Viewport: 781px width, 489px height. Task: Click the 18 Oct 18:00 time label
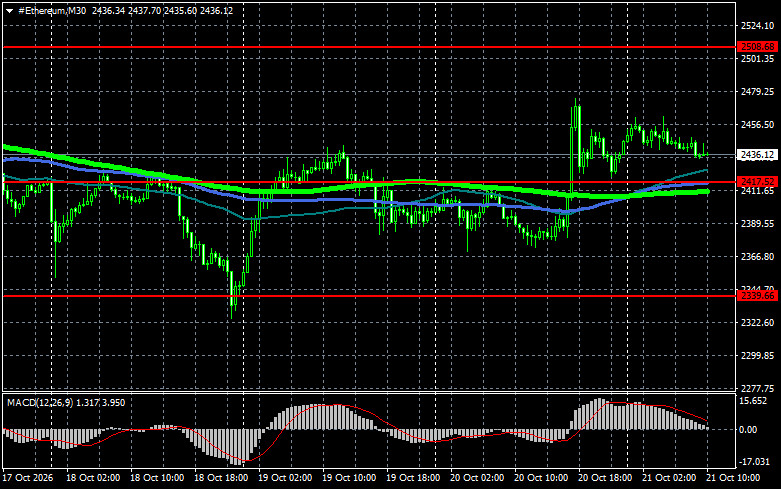(221, 478)
